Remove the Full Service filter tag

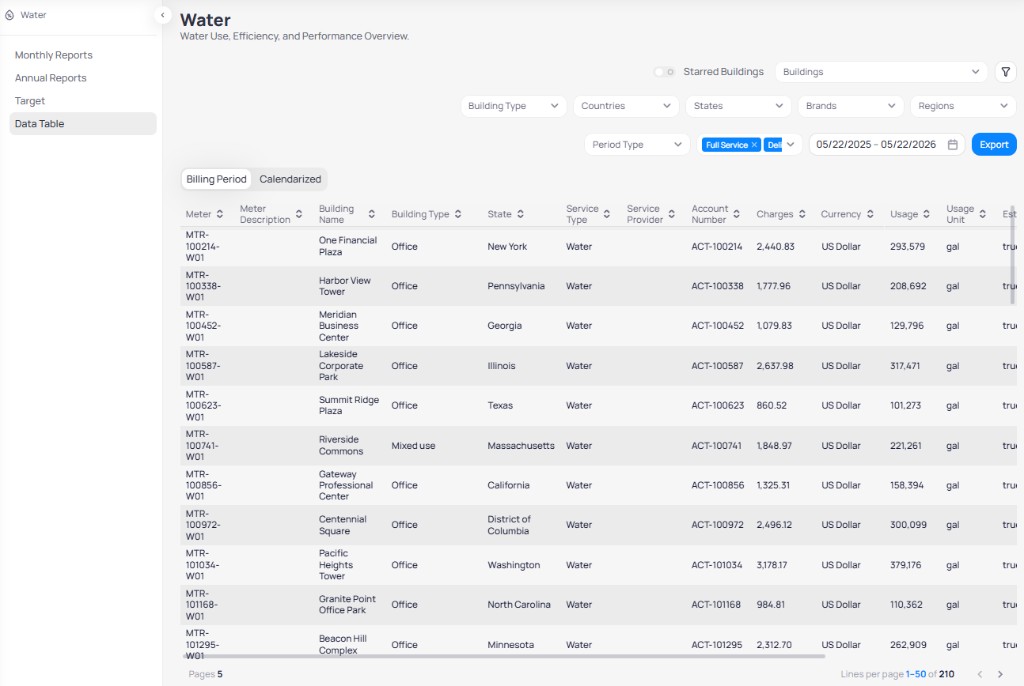point(754,145)
